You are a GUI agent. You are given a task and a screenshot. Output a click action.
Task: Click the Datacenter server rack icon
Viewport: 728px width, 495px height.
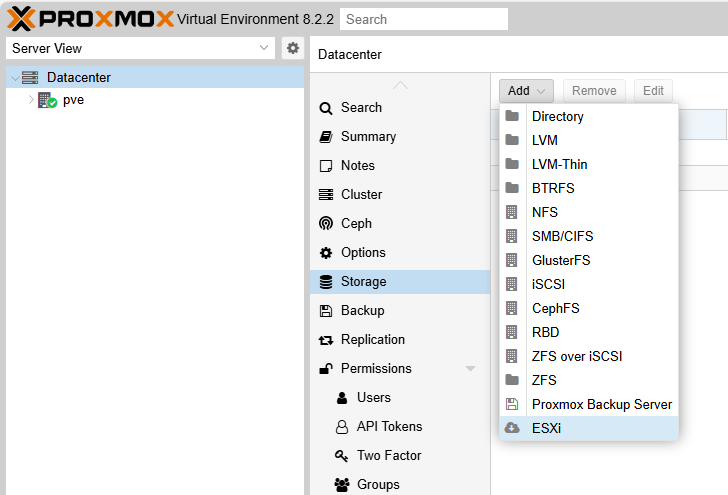point(30,78)
